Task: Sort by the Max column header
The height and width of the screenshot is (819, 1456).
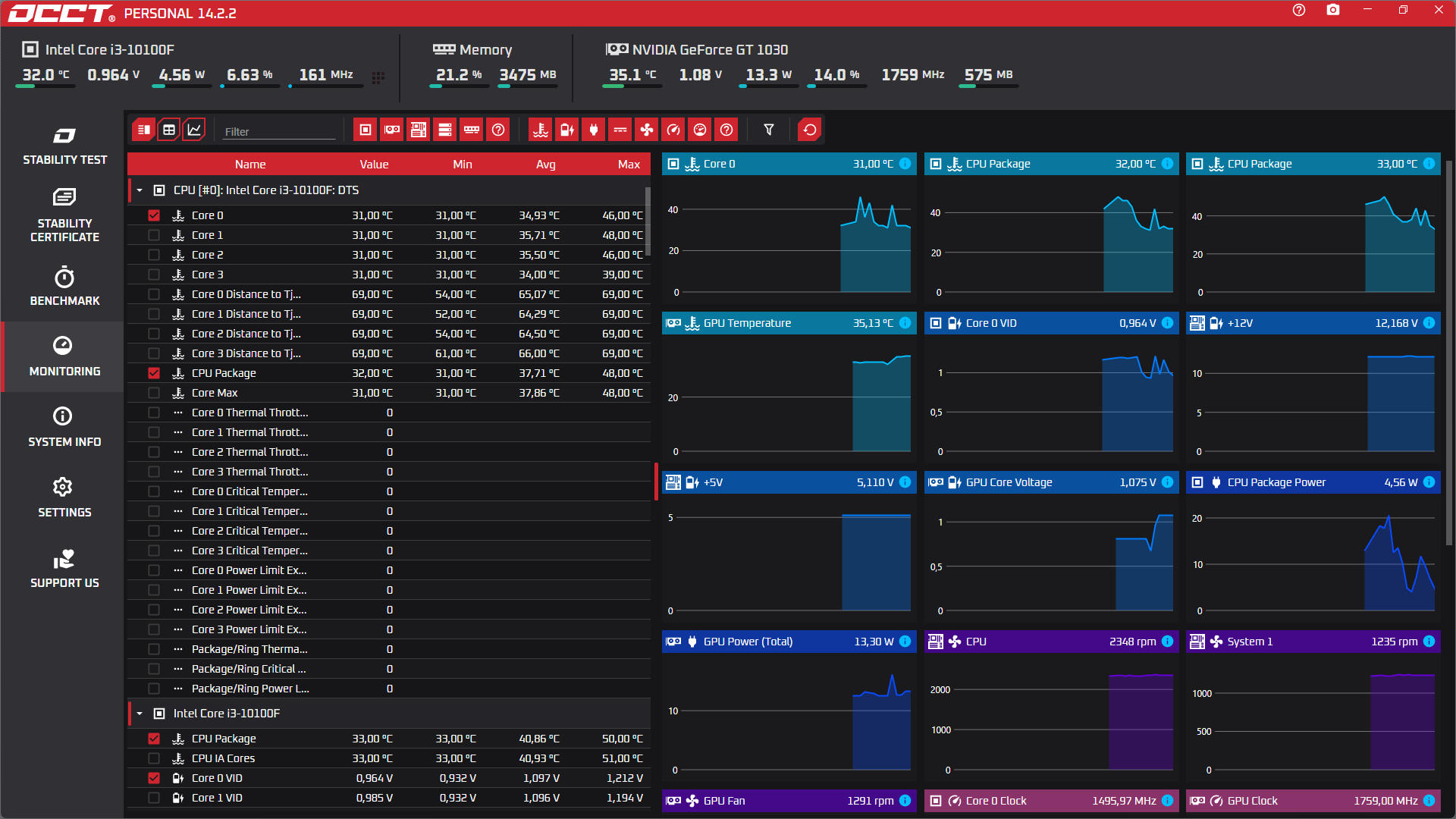Action: point(629,165)
